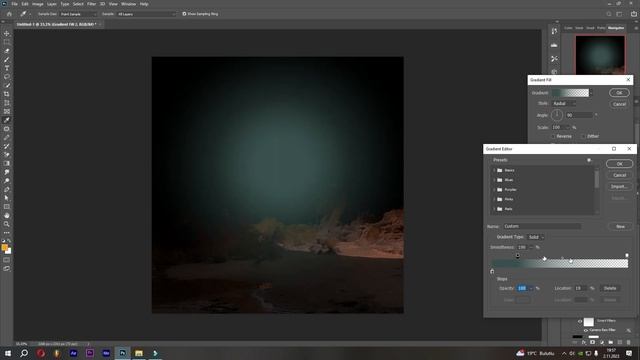Enable the Reverse checkbox in Gradient Fill
This screenshot has width=640, height=360.
tap(553, 136)
